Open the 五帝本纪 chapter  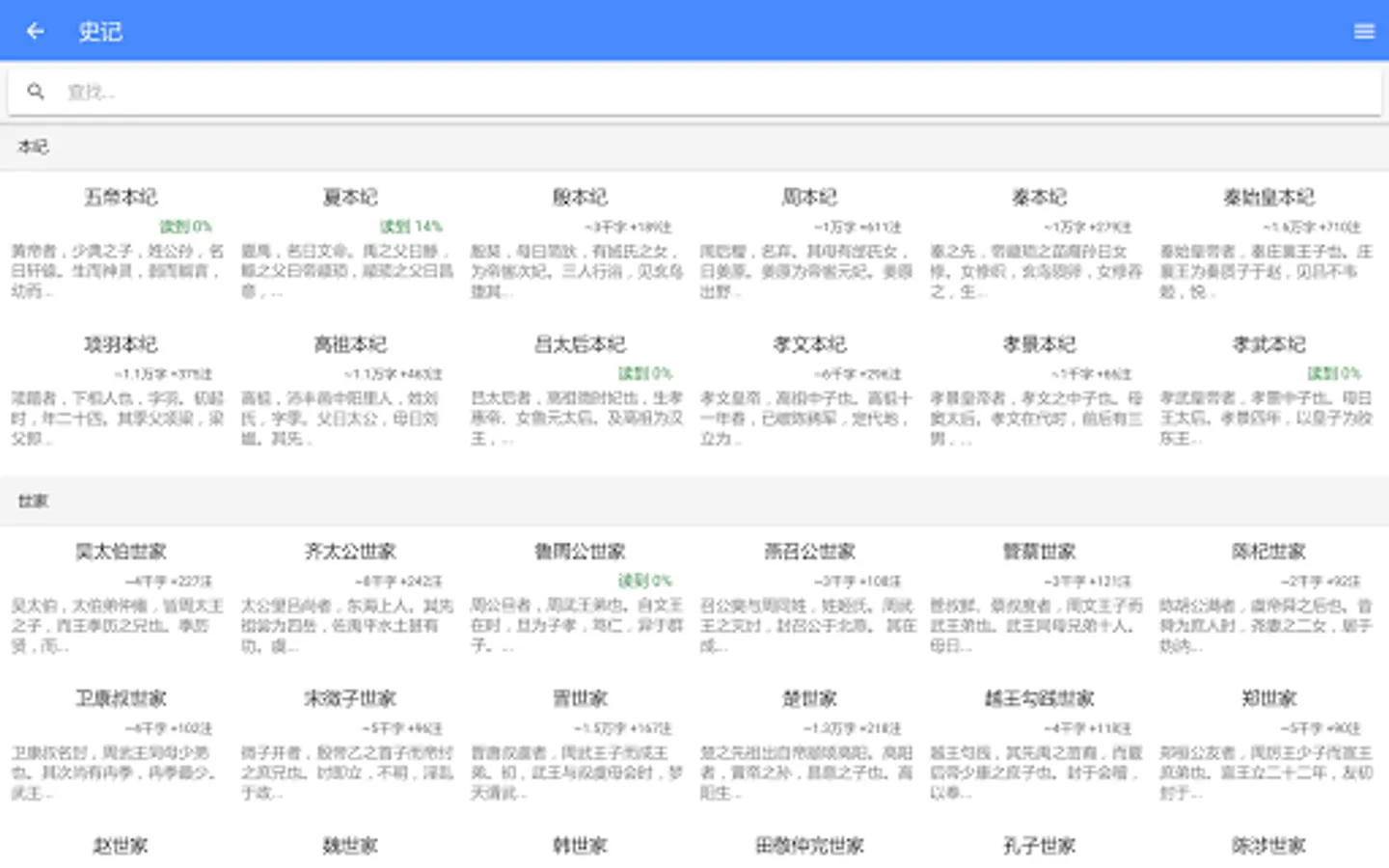(x=120, y=245)
